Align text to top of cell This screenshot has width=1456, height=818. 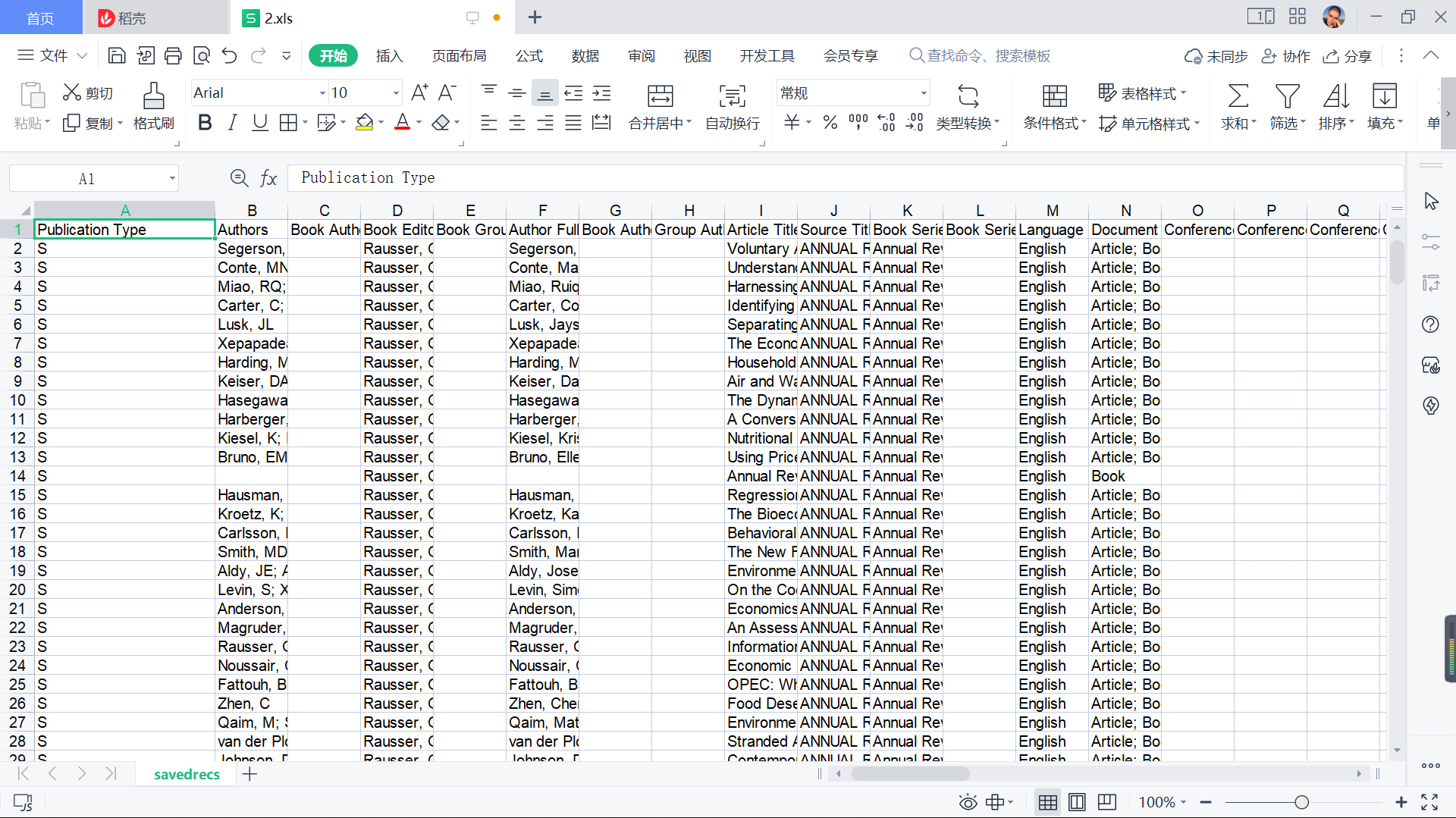pyautogui.click(x=489, y=92)
